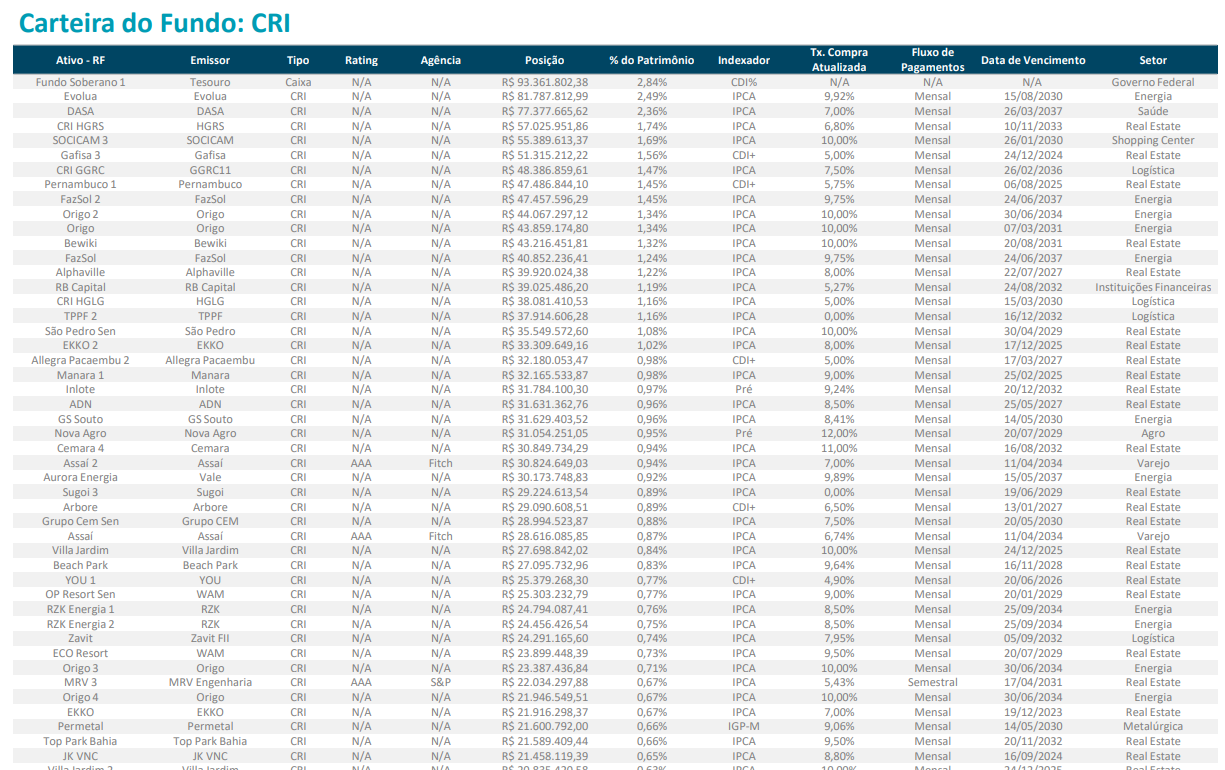Select the 'Aurora Energia' asset cell
The width and height of the screenshot is (1225, 770).
[x=80, y=477]
